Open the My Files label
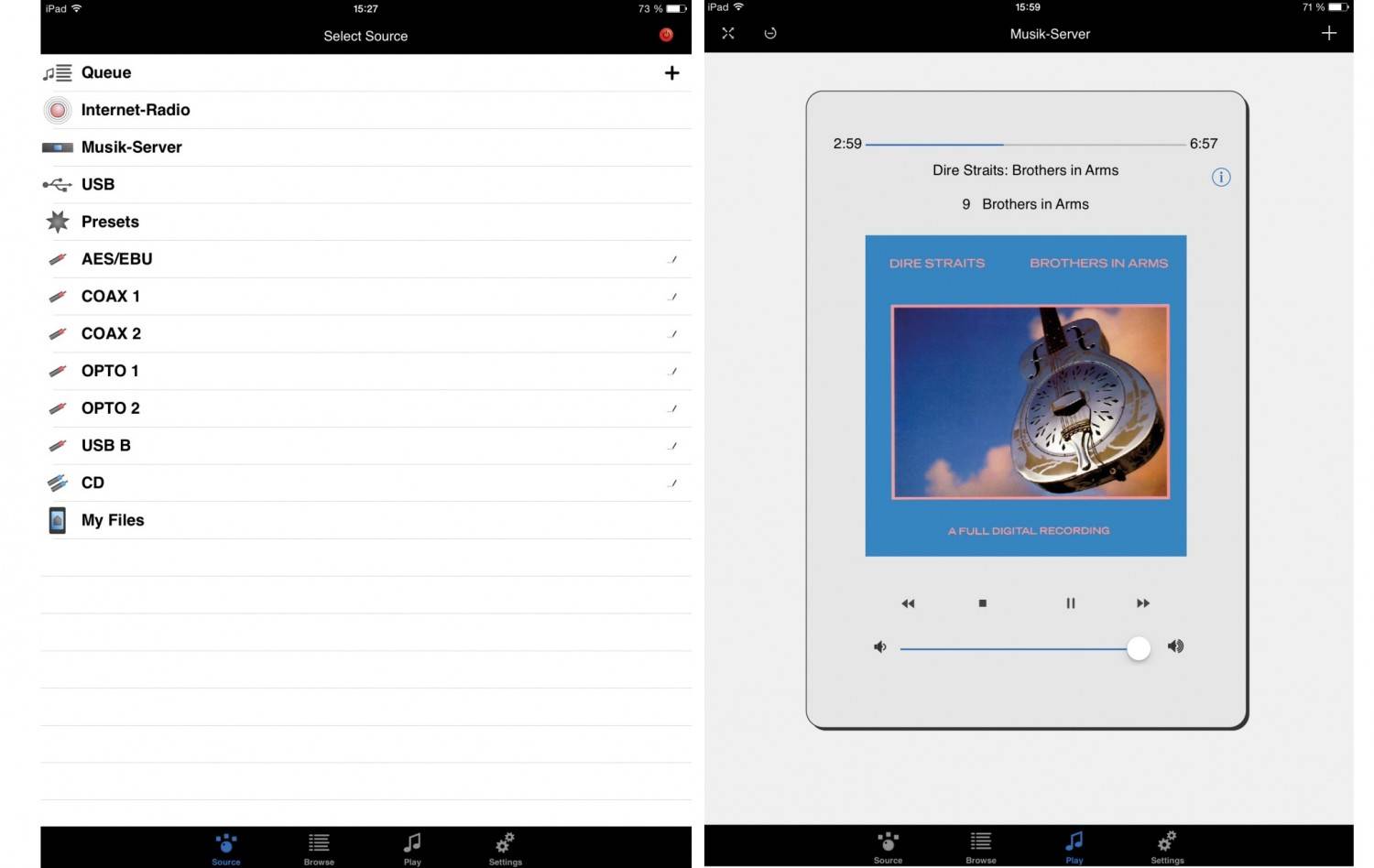Image resolution: width=1374 pixels, height=868 pixels. click(x=113, y=520)
